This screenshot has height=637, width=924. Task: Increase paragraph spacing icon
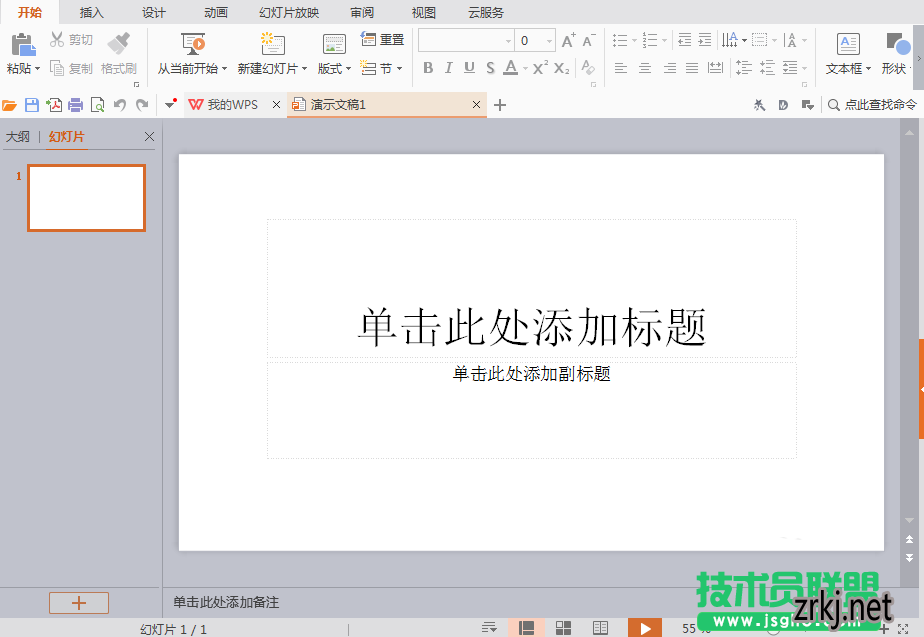[744, 68]
